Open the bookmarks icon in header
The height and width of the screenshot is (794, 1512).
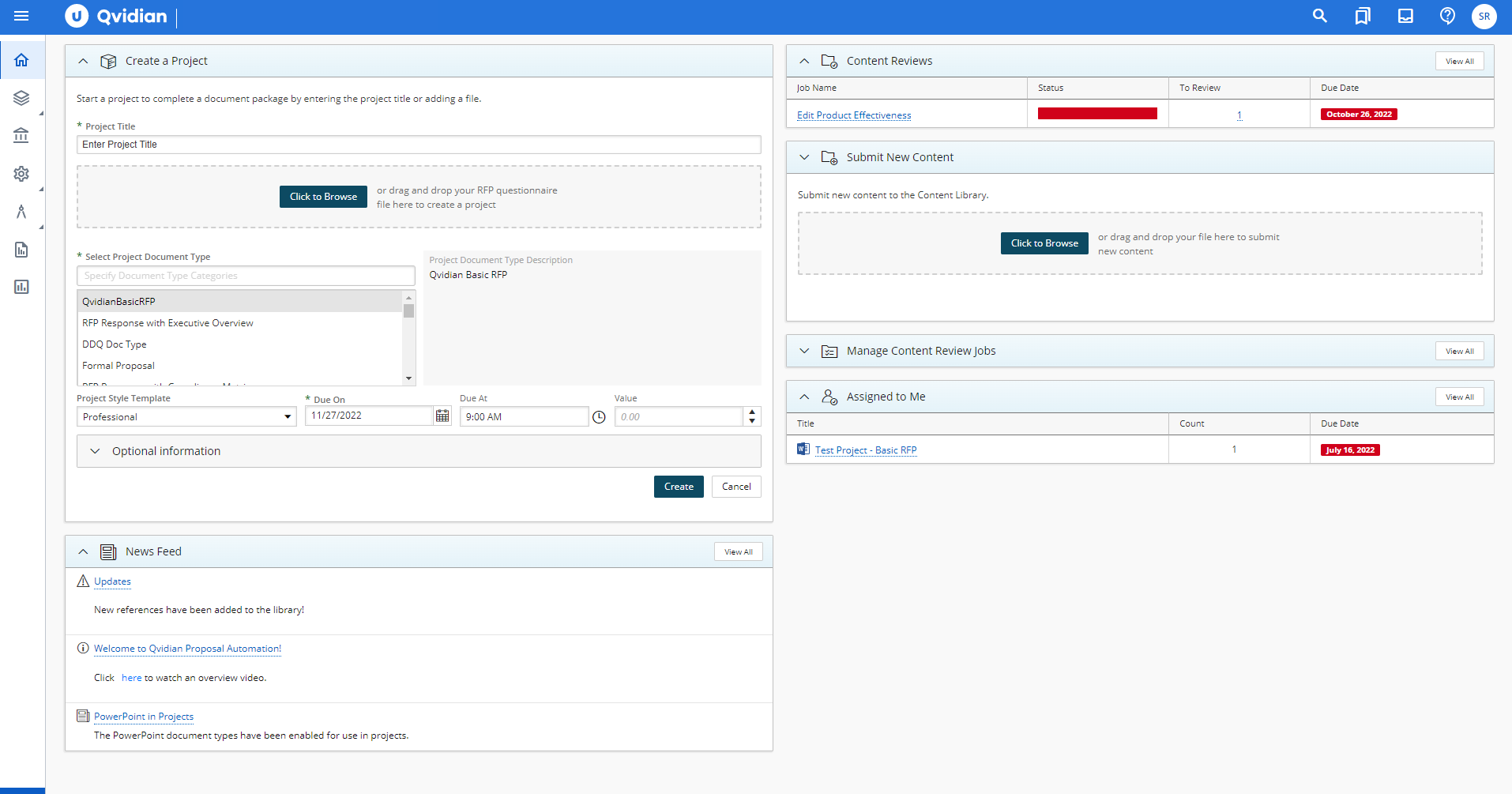(1363, 16)
